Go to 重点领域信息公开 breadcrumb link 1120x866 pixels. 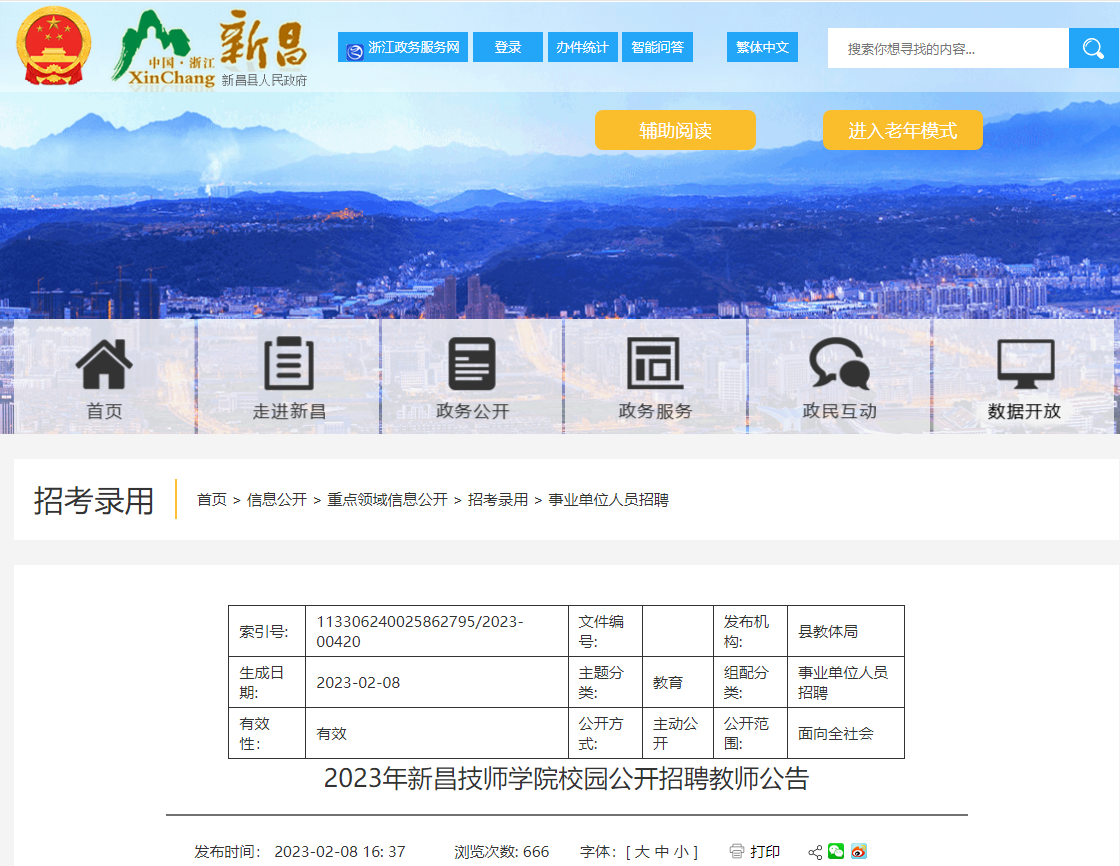point(387,499)
